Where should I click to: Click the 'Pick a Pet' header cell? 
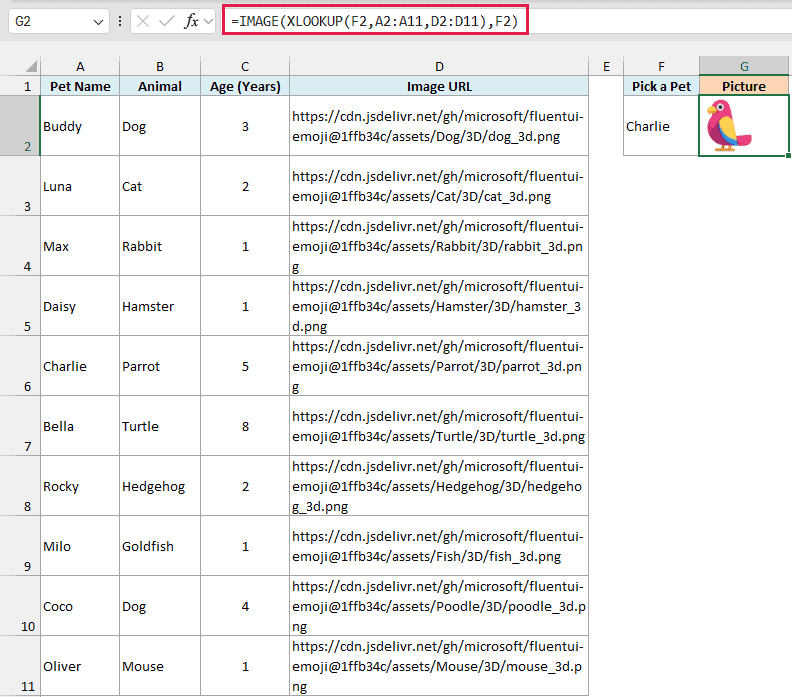click(661, 86)
